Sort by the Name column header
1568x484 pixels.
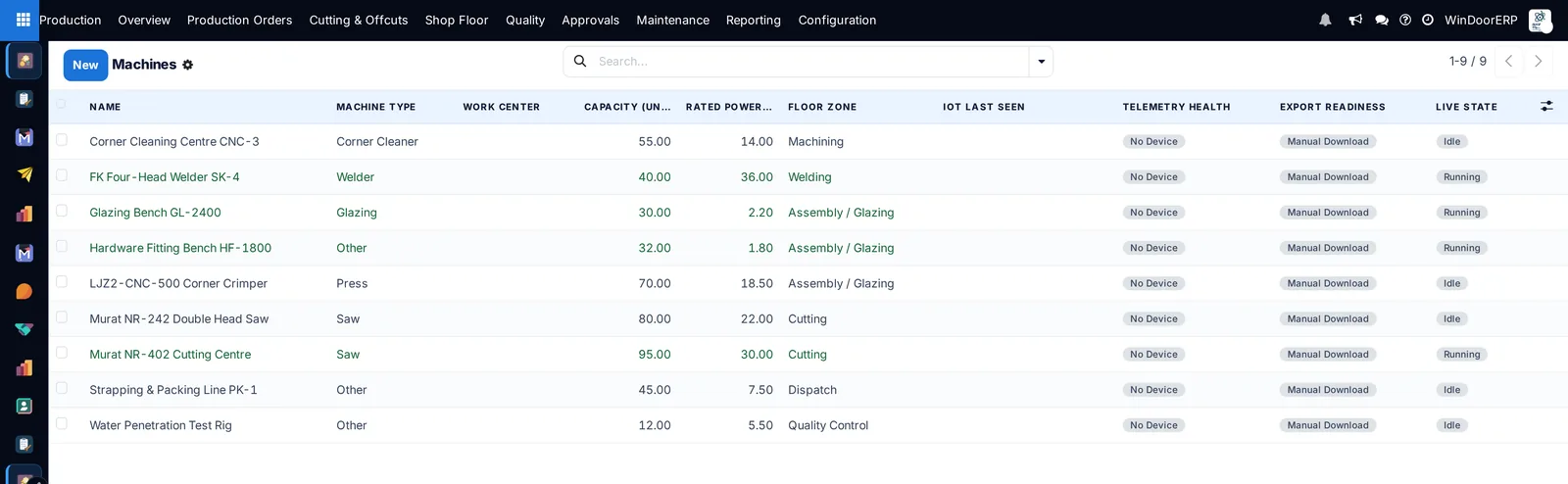click(105, 107)
